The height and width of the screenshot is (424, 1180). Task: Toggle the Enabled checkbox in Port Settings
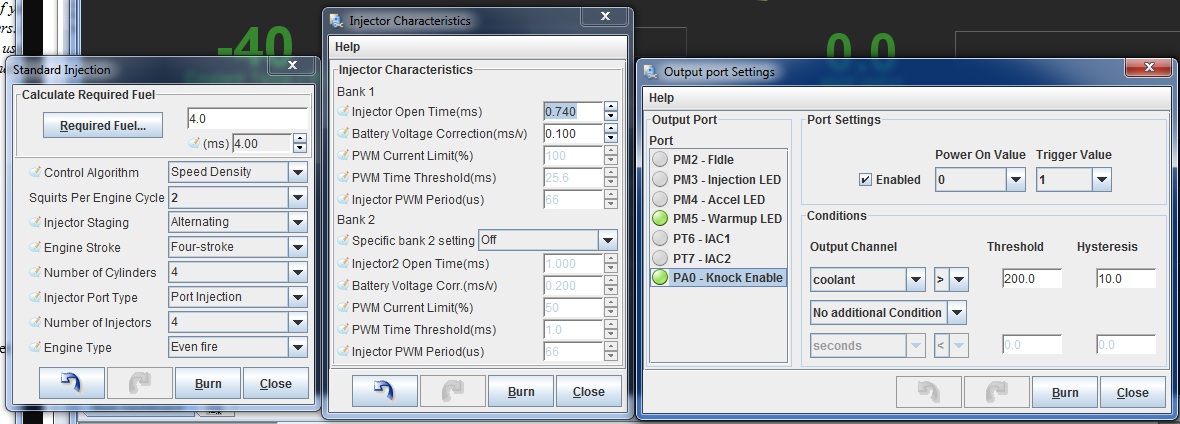coord(865,180)
